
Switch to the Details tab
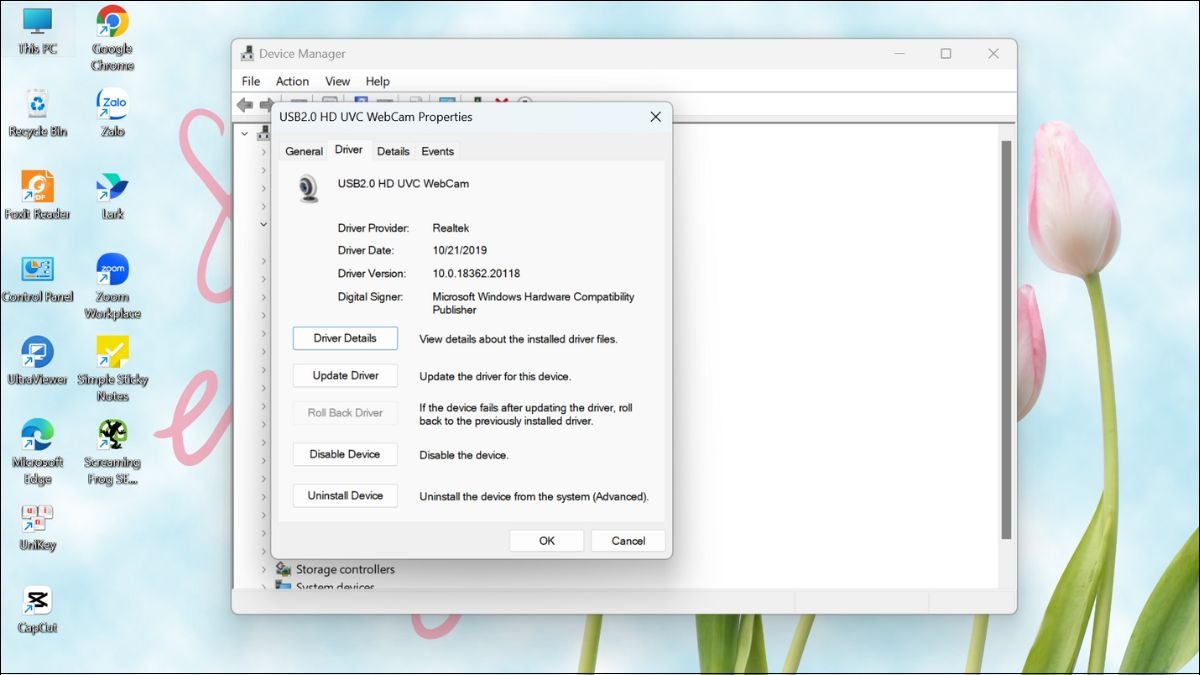[393, 152]
